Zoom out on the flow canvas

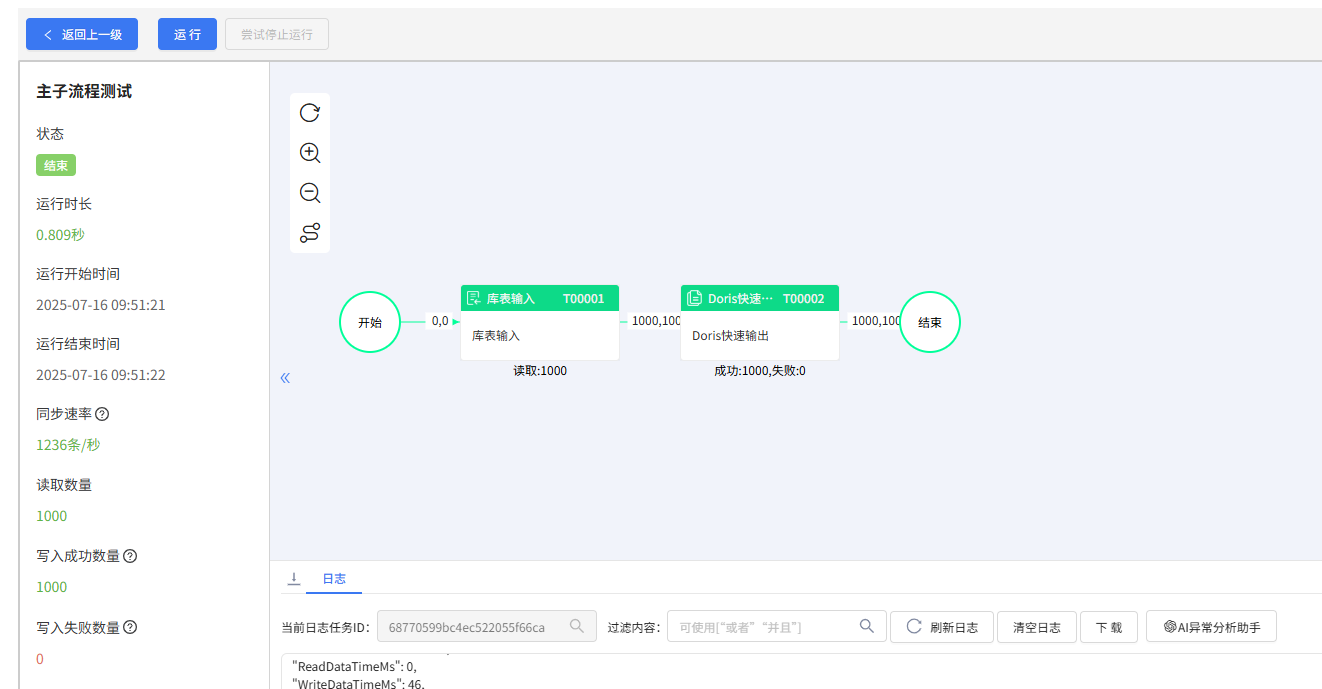click(309, 193)
